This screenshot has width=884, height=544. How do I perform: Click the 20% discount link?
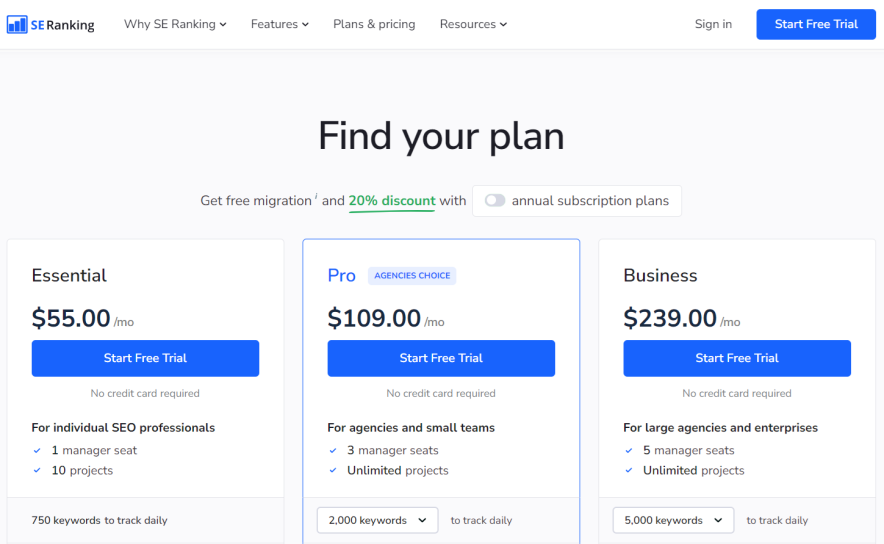coord(392,201)
